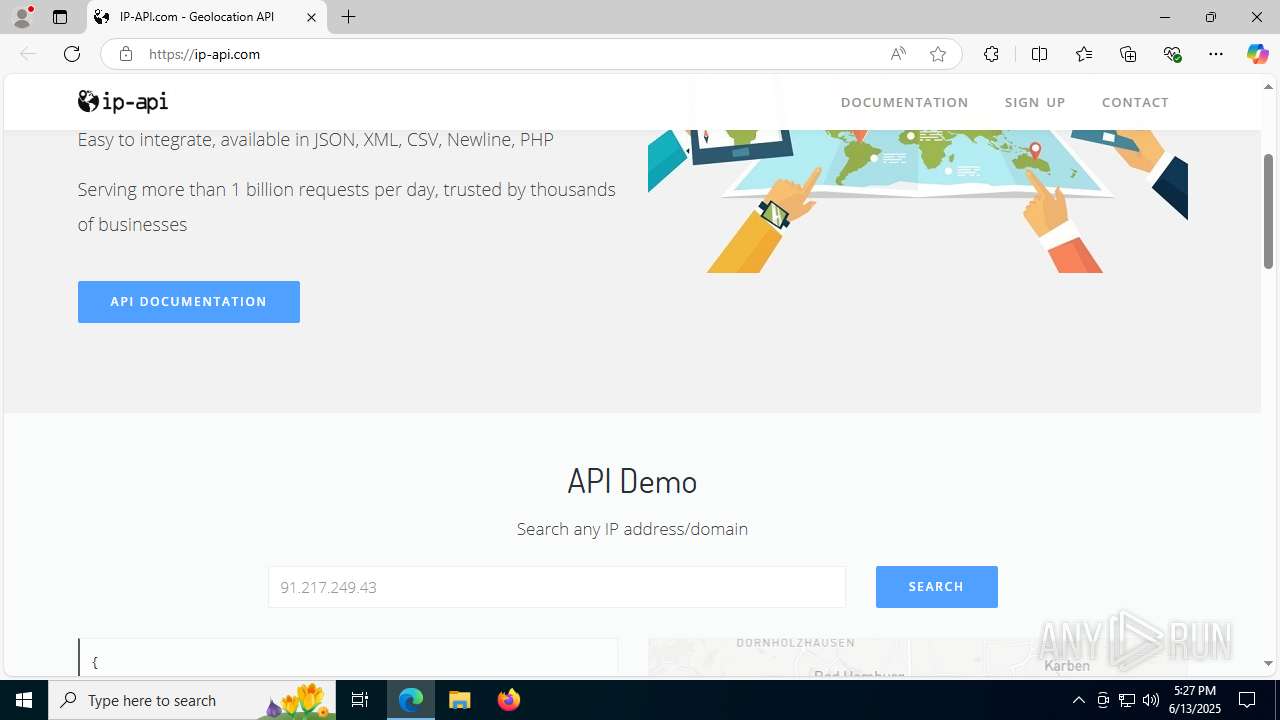Click the API Demo heading
The image size is (1280, 720).
click(x=632, y=481)
